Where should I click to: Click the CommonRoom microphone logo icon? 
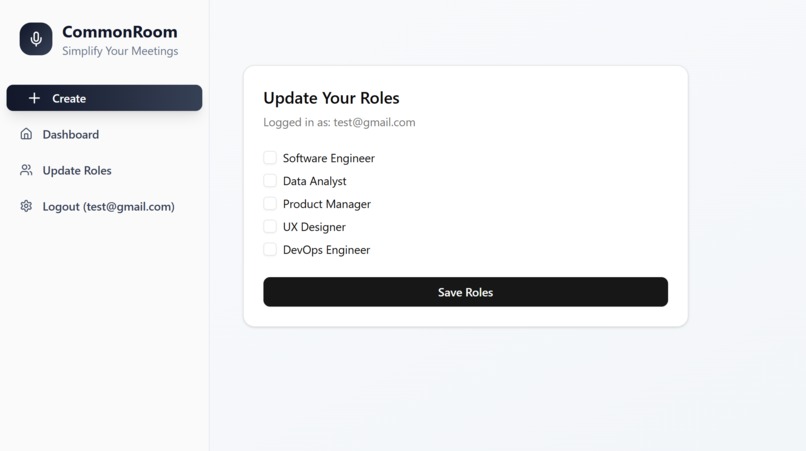(36, 39)
